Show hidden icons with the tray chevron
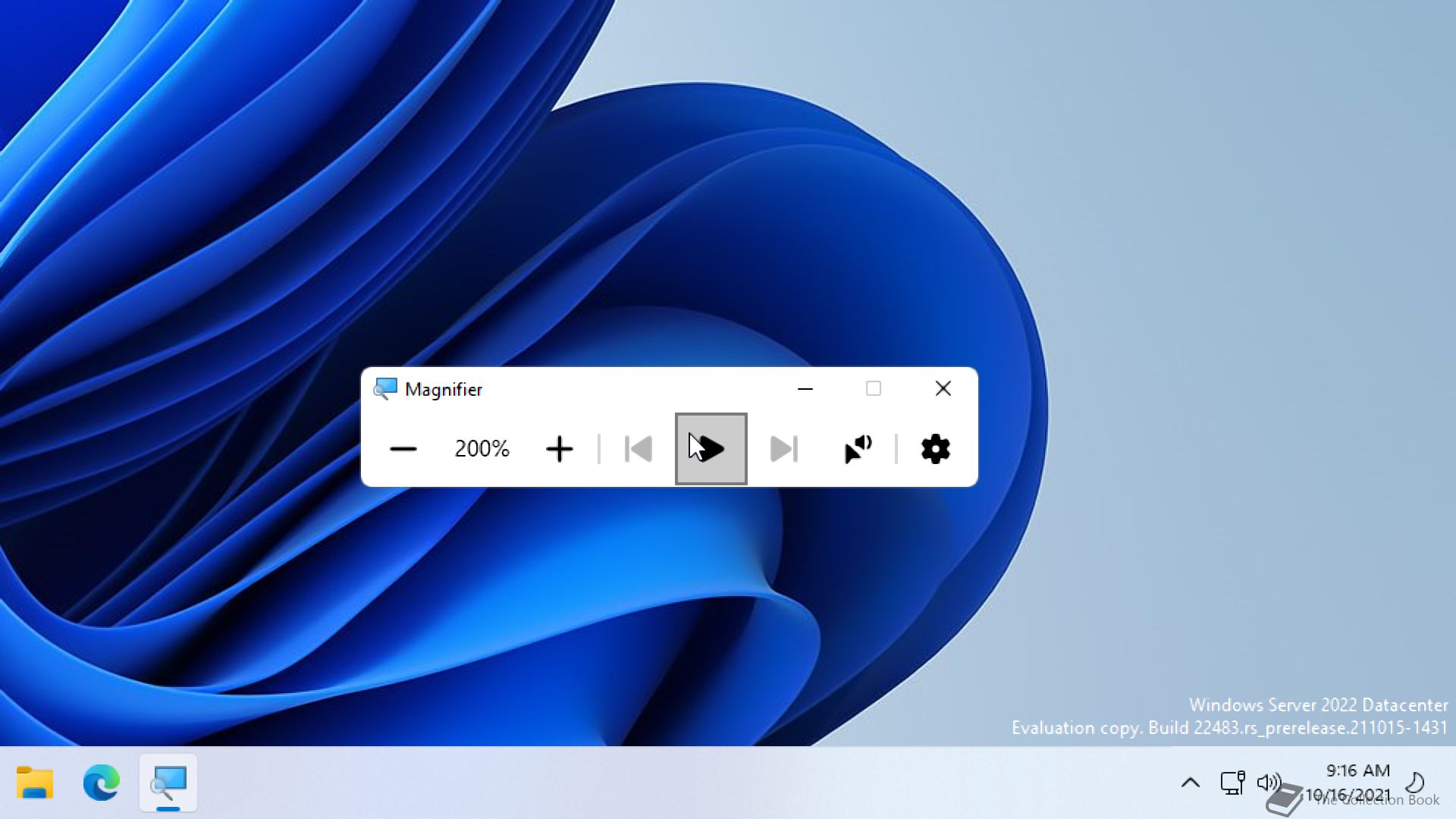Screen dimensions: 1456x819 (x=1191, y=783)
